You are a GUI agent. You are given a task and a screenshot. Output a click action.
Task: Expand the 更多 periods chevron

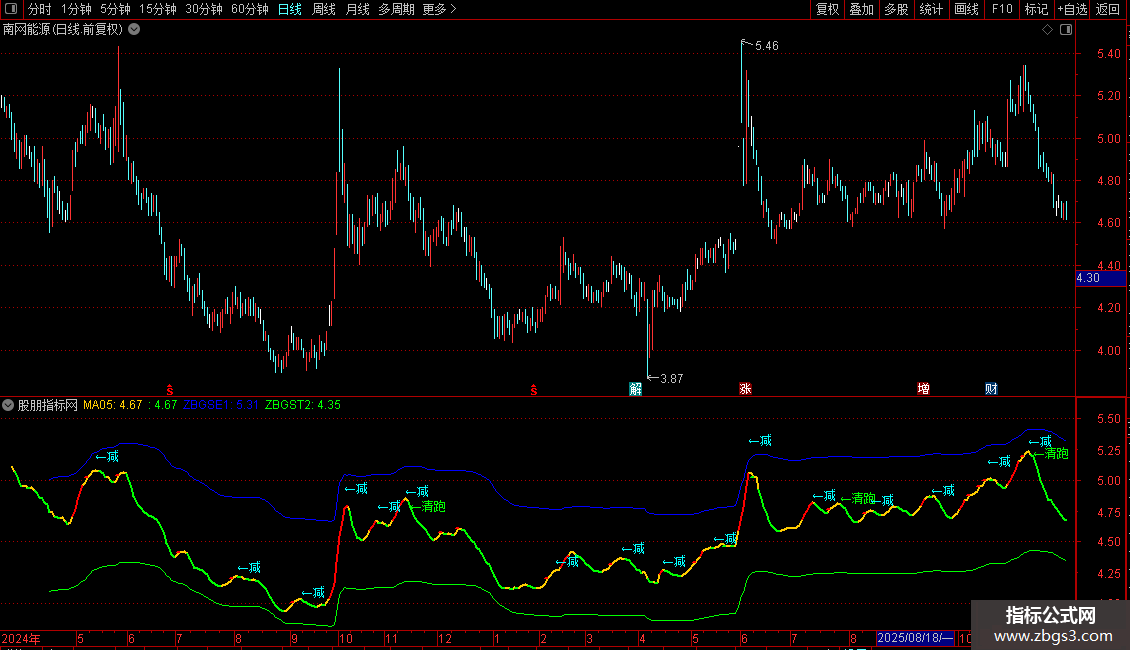point(453,9)
